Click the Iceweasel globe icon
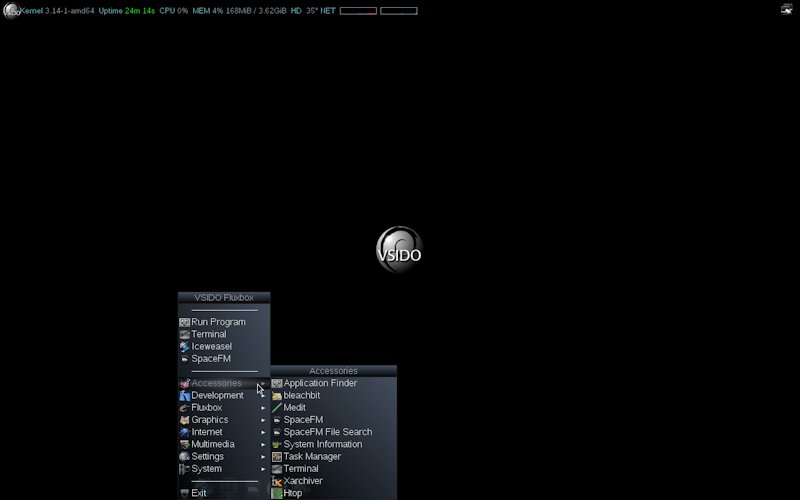This screenshot has width=800, height=500. click(x=184, y=346)
